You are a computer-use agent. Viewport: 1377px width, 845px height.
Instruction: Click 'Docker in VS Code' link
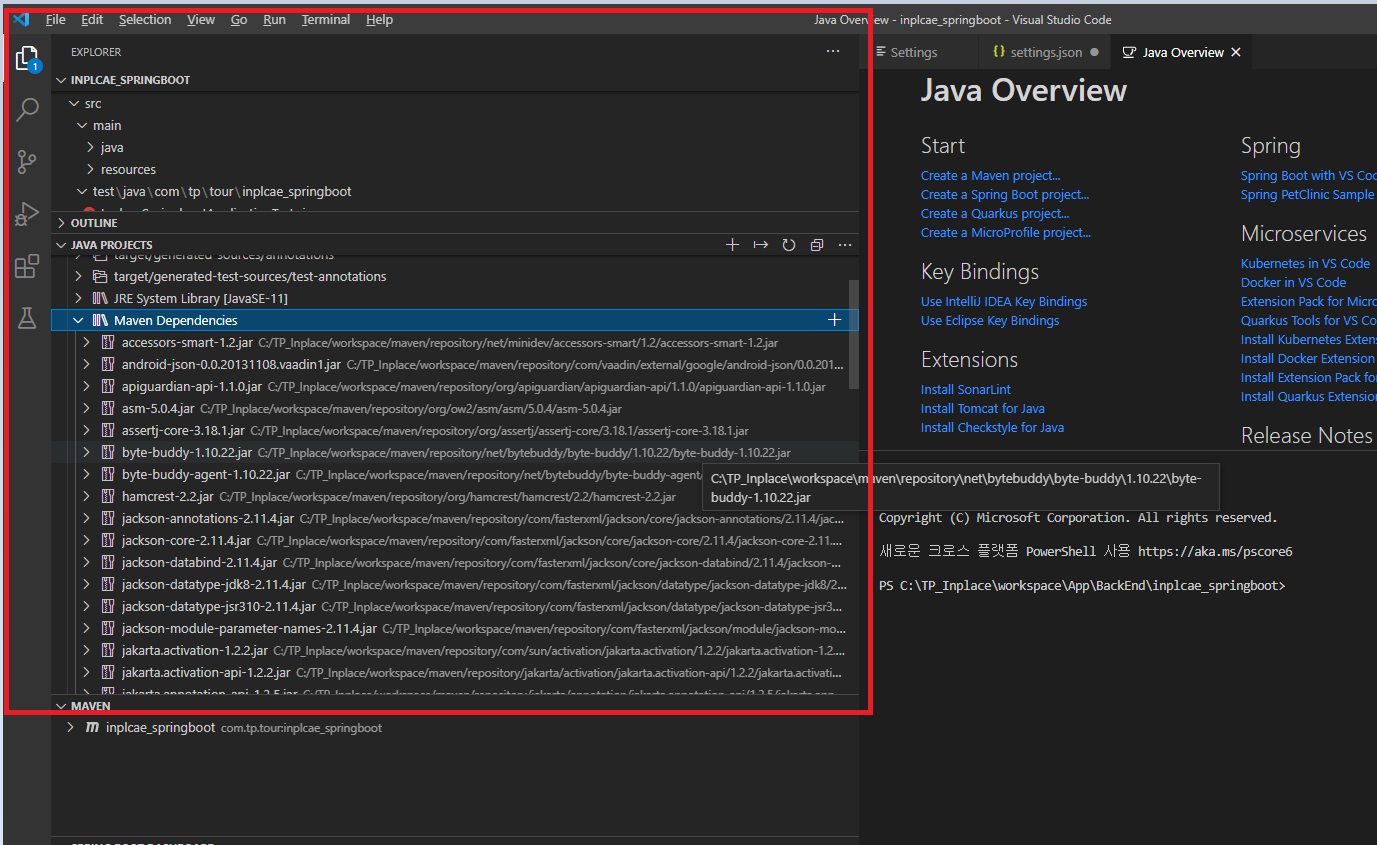(1293, 282)
